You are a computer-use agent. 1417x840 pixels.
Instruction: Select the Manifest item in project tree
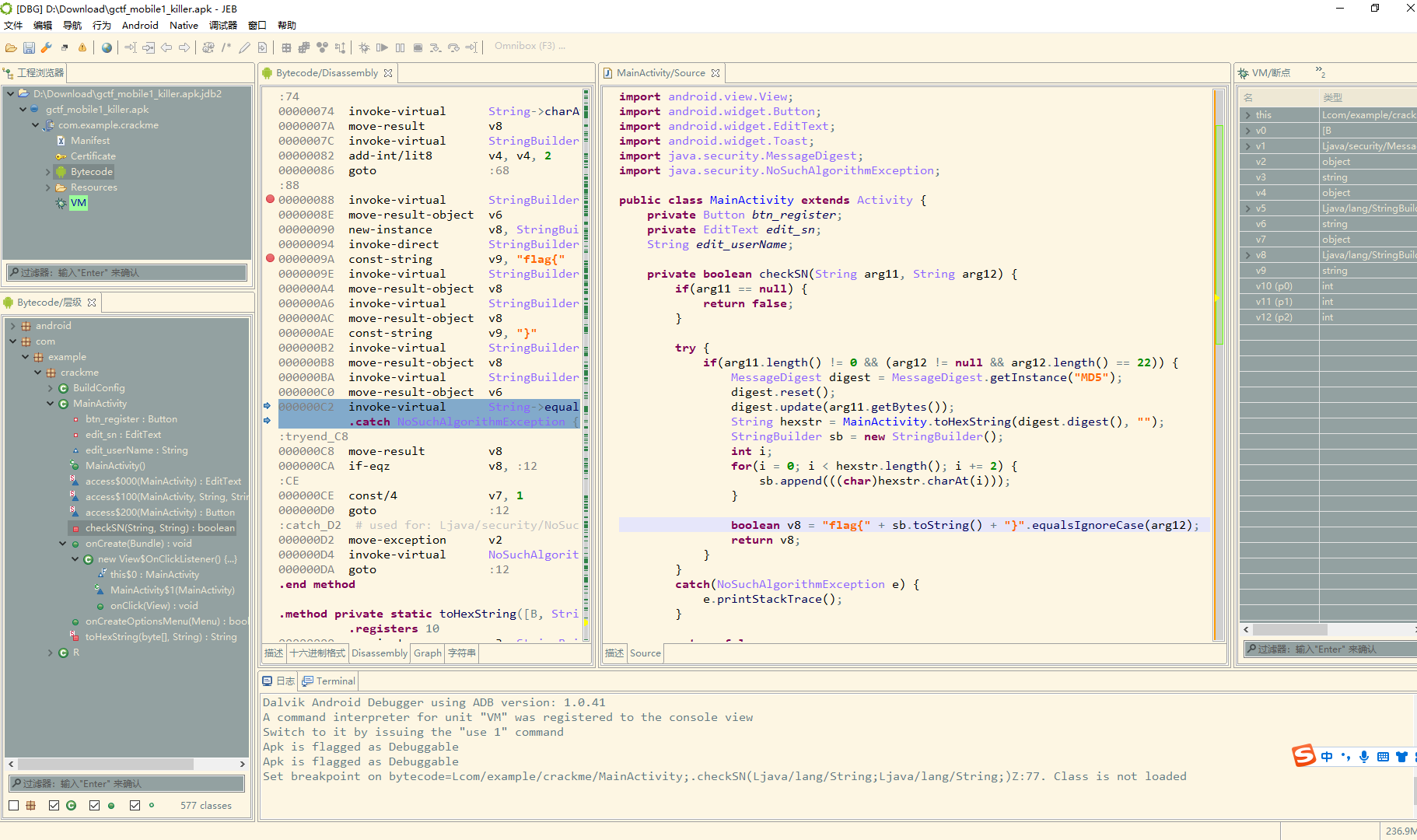[90, 141]
